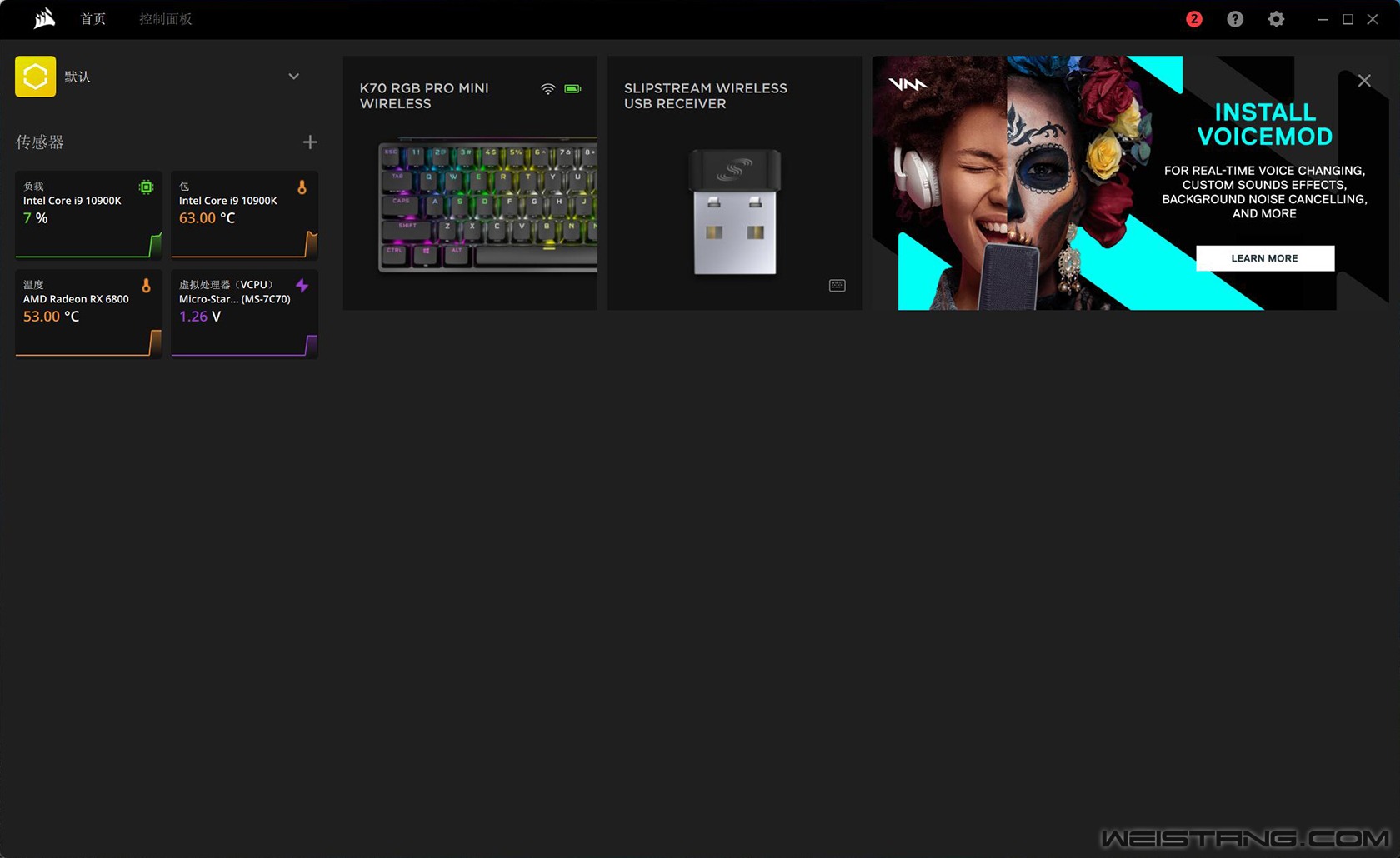Switch to the 控制面板 dashboard tab
Viewport: 1400px width, 858px height.
click(x=166, y=19)
